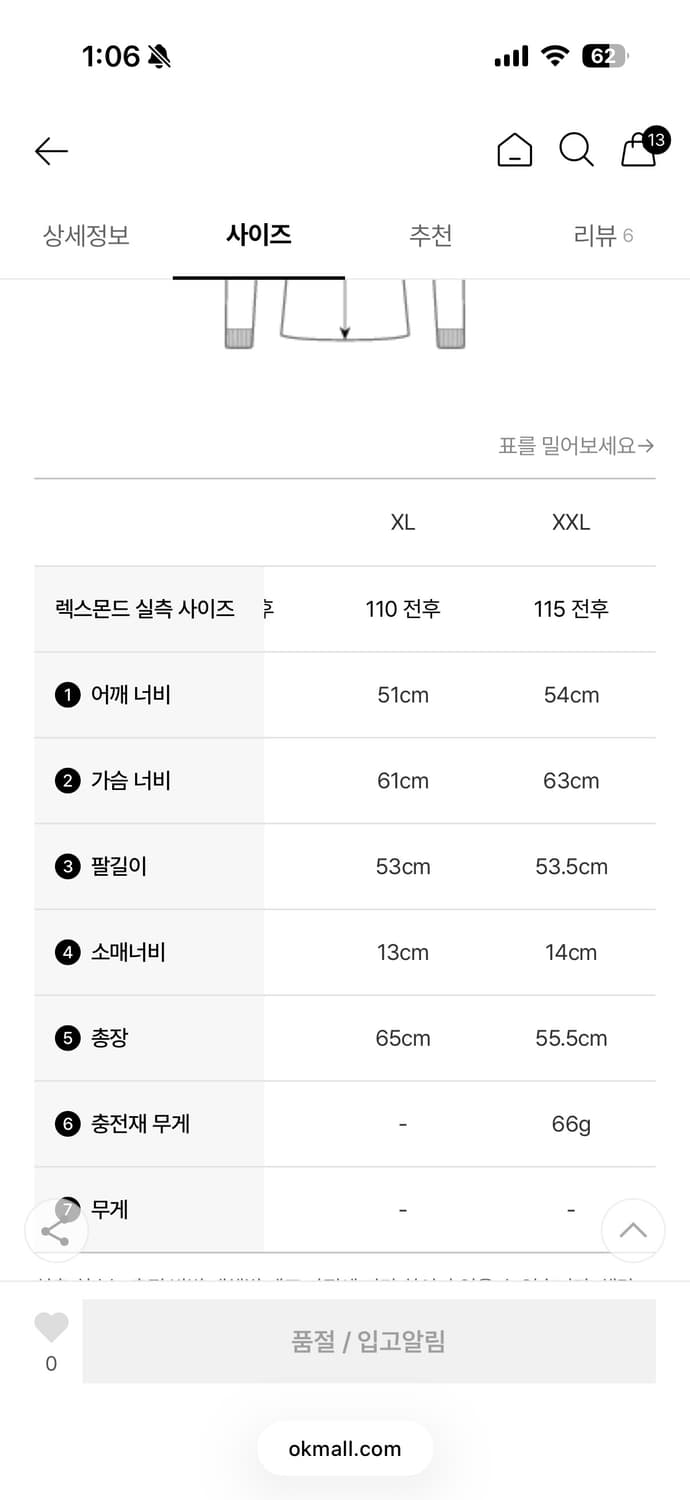Expand the XL size column header
690x1500 pixels.
[402, 522]
